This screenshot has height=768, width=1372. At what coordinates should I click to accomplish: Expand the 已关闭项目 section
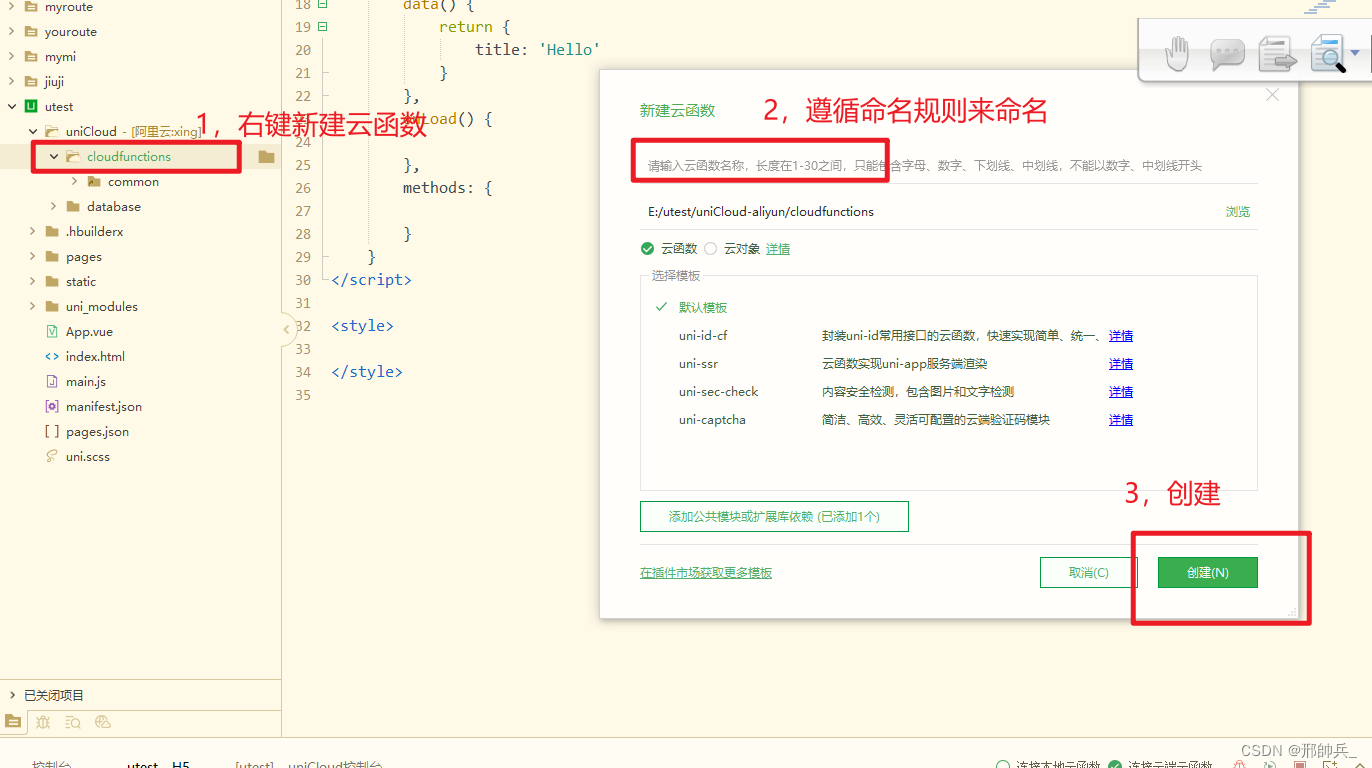12,695
